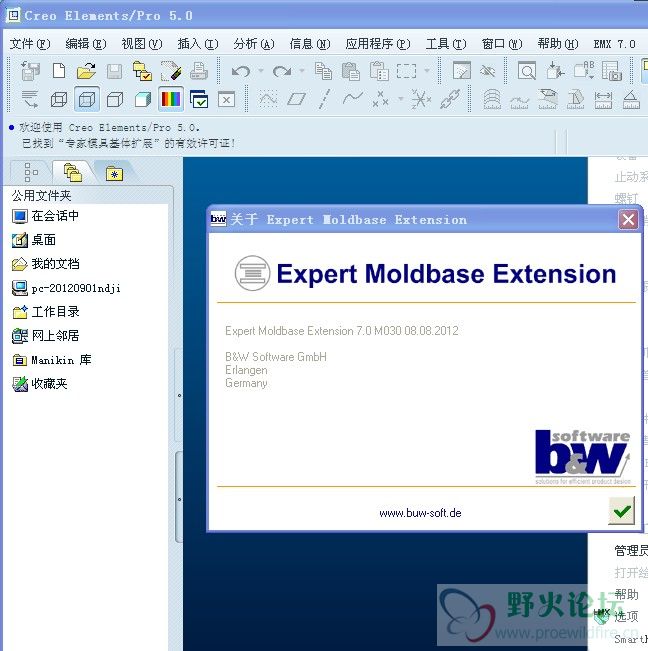Undo the last action
This screenshot has width=648, height=651.
(x=241, y=71)
